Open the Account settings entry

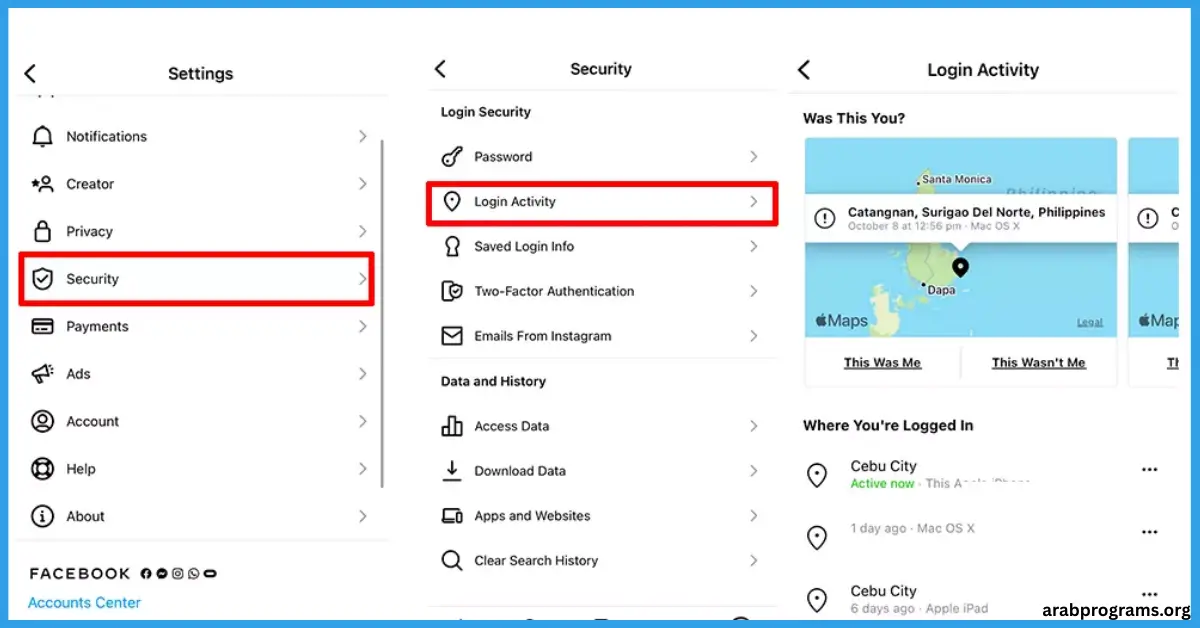point(198,421)
